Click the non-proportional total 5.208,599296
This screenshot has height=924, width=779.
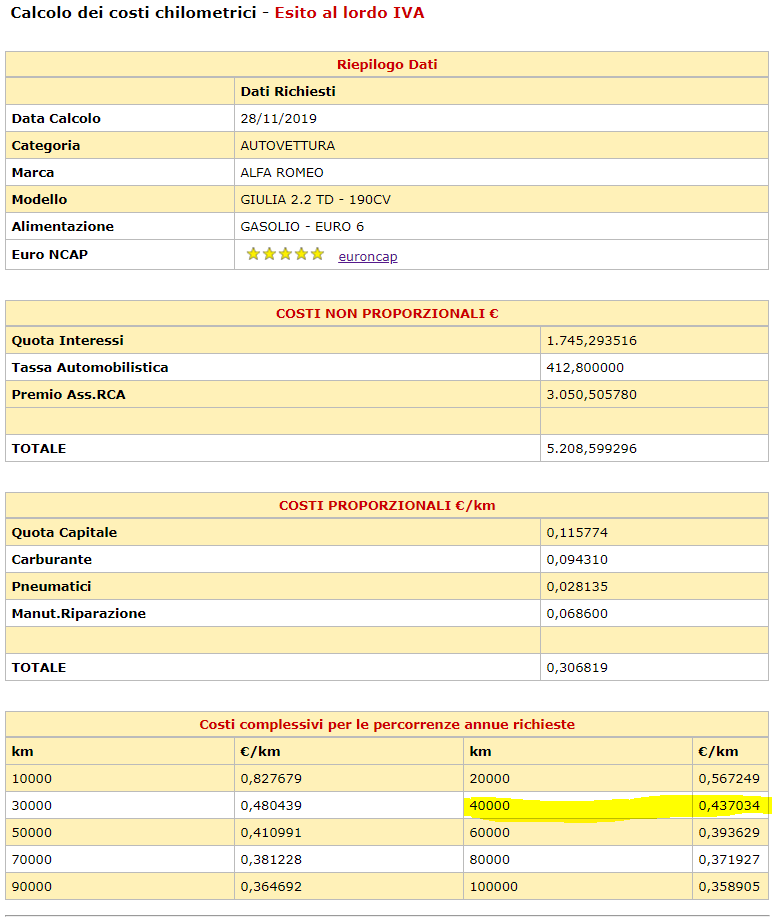[592, 448]
